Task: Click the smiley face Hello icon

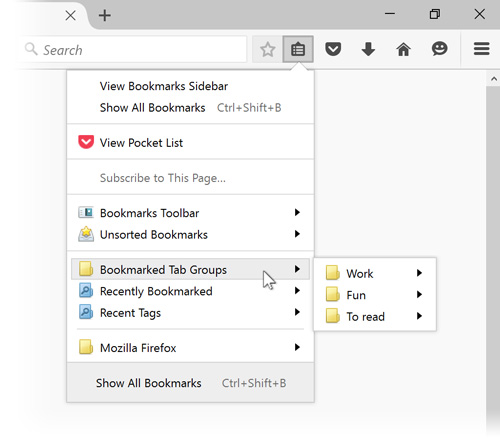Action: [439, 49]
